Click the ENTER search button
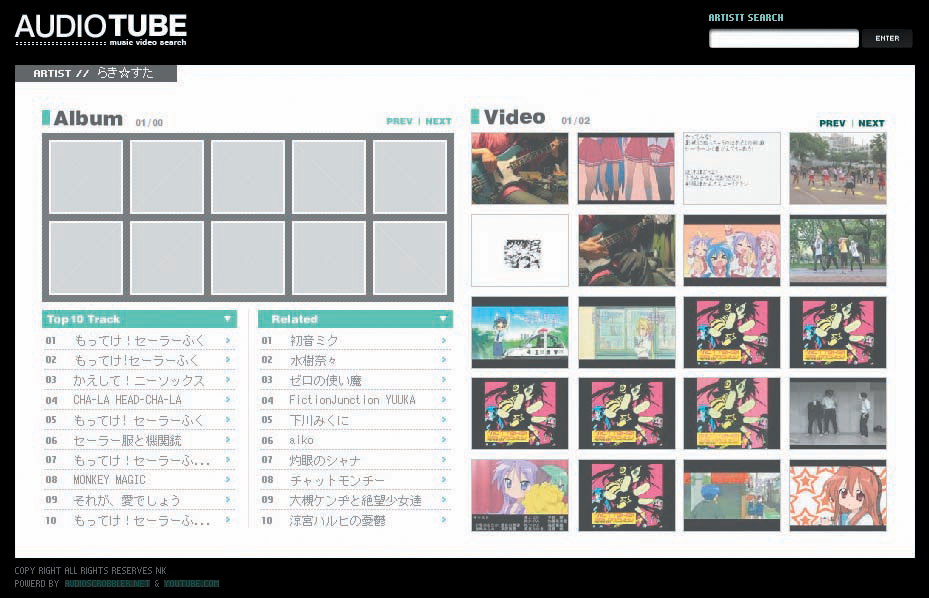929x598 pixels. point(887,39)
